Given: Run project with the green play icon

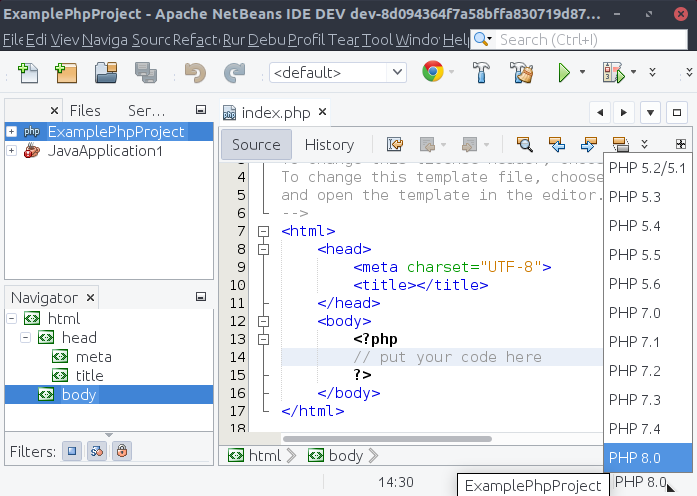Looking at the screenshot, I should (x=564, y=72).
